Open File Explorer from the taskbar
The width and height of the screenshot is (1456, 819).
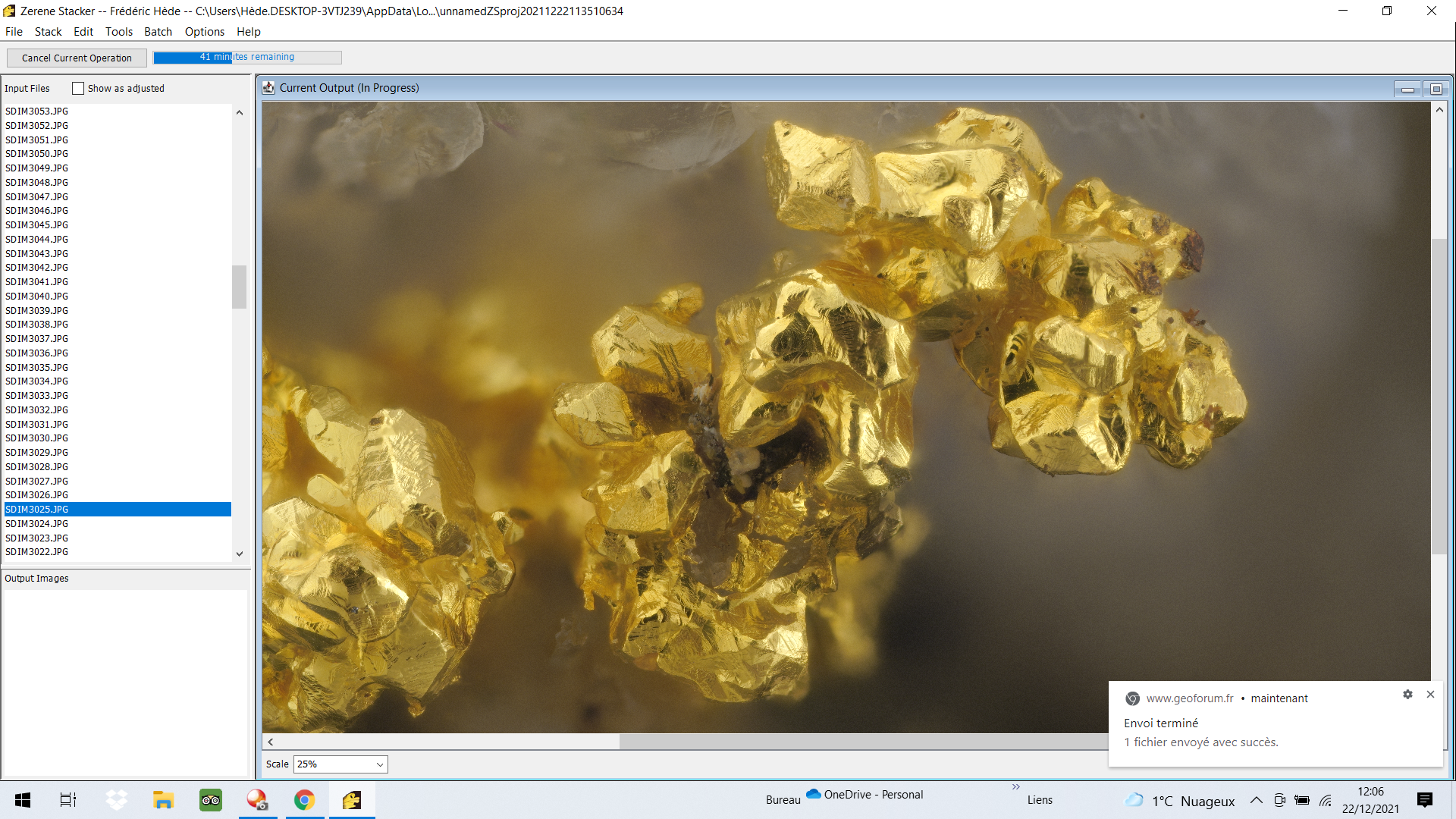[x=163, y=800]
